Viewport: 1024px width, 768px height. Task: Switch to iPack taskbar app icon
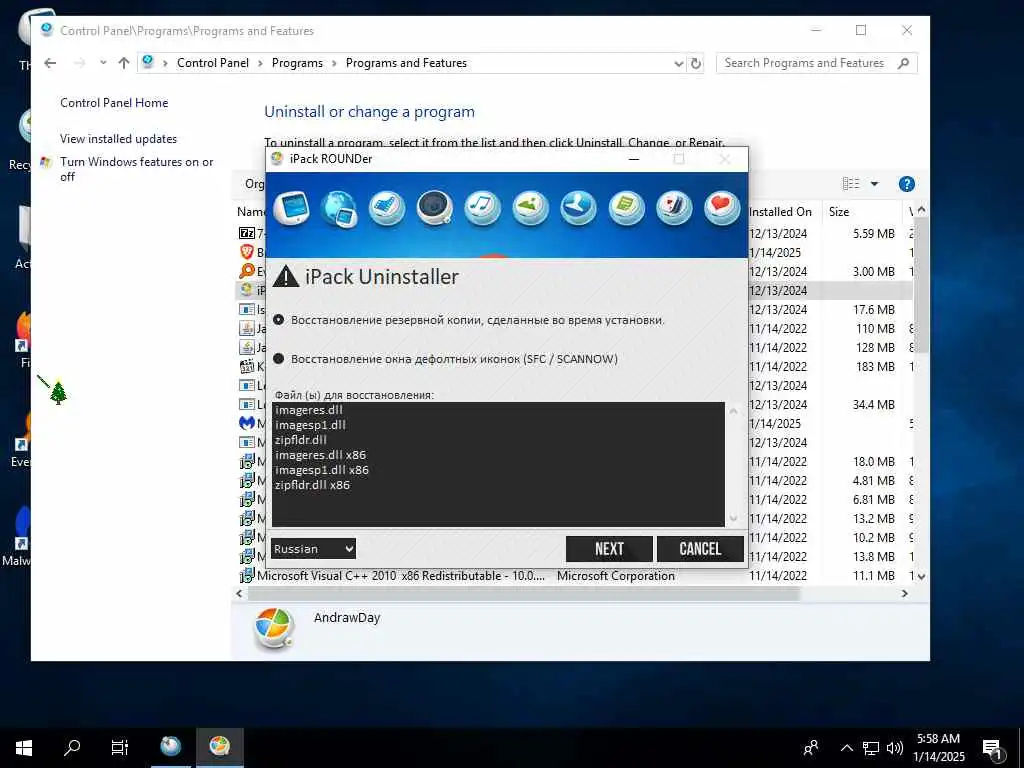point(219,748)
